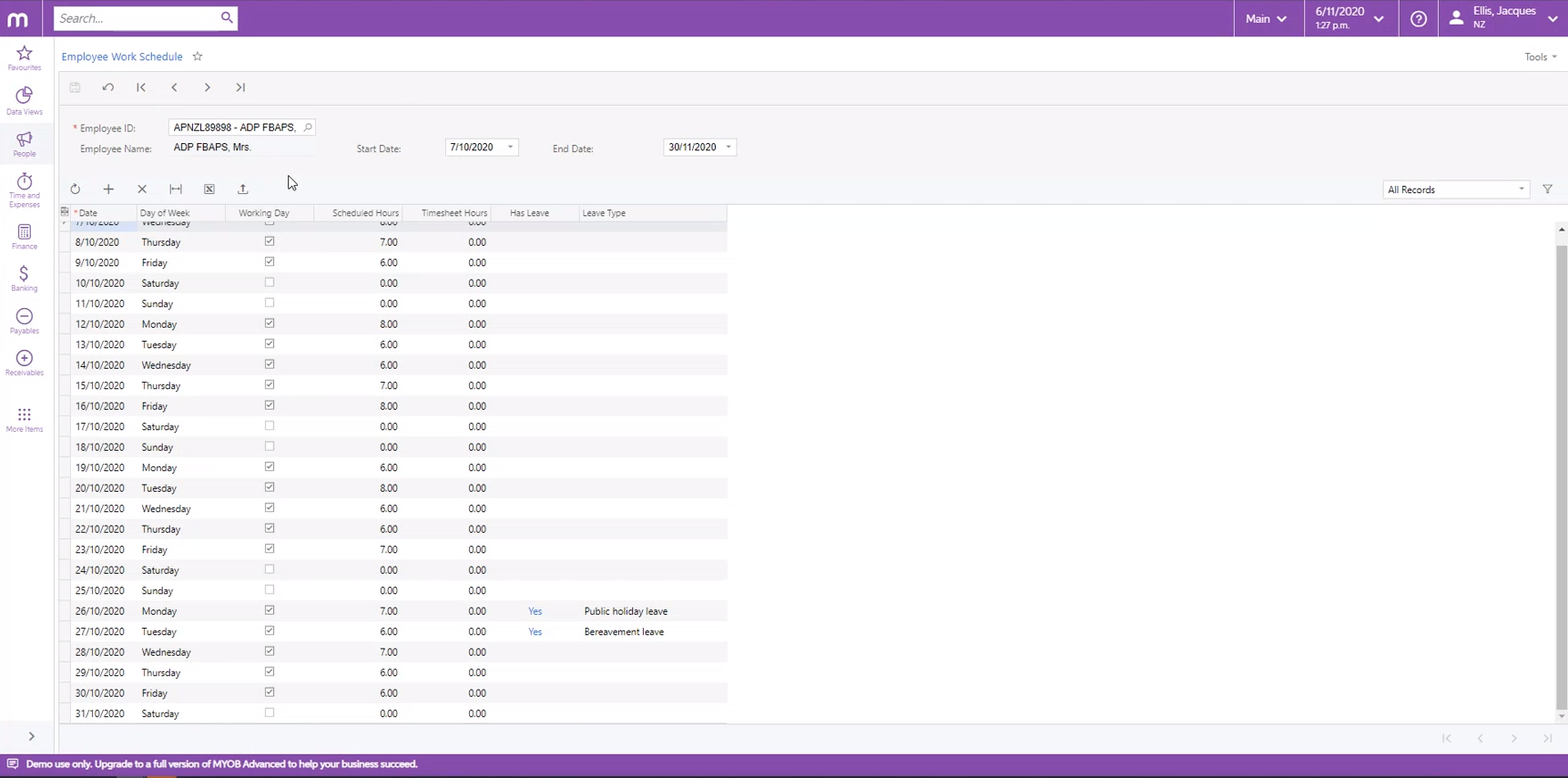Open the business date 6/11/2020 dropdown
1568x778 pixels.
pos(1349,18)
